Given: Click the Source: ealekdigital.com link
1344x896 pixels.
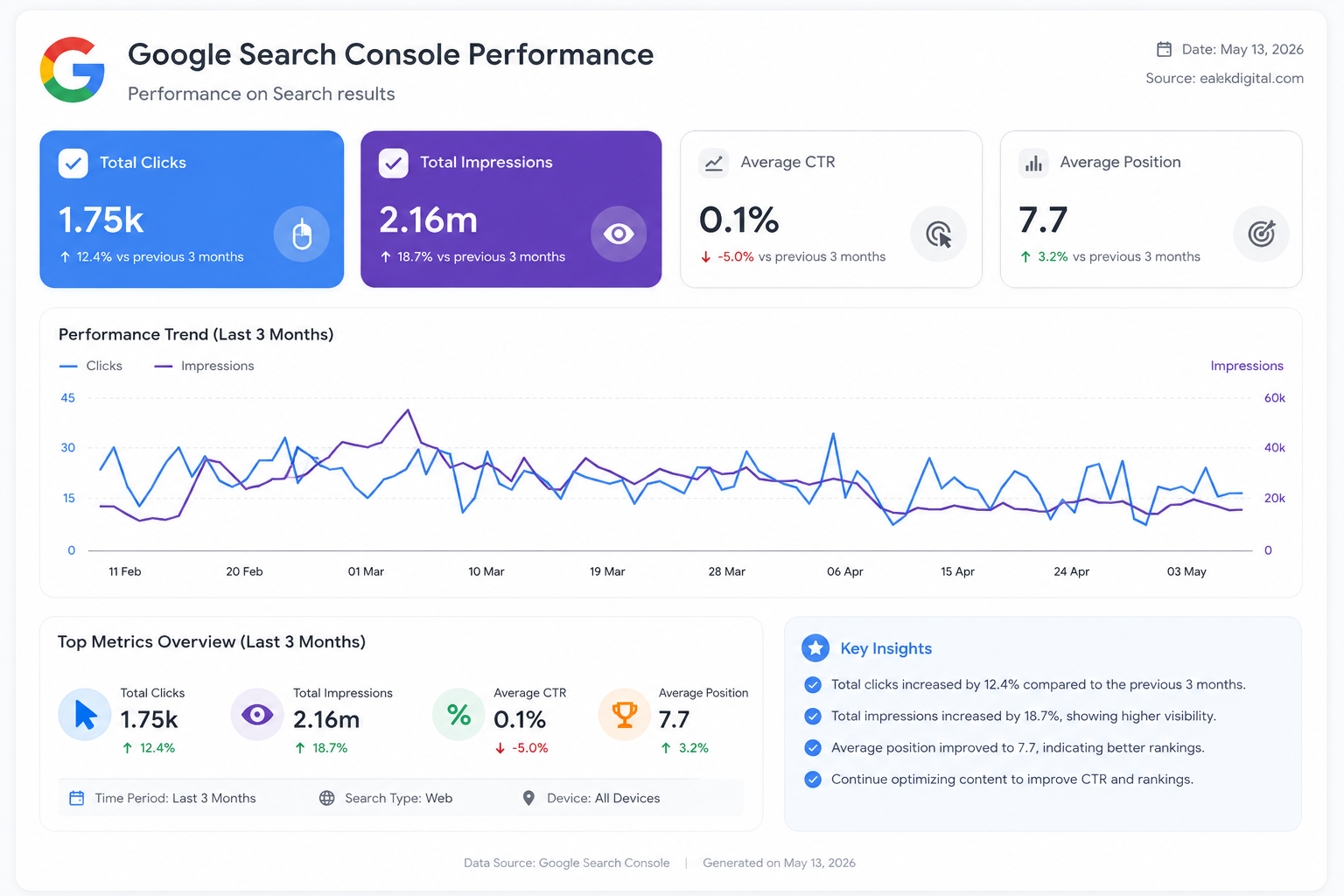Looking at the screenshot, I should click(x=1224, y=78).
